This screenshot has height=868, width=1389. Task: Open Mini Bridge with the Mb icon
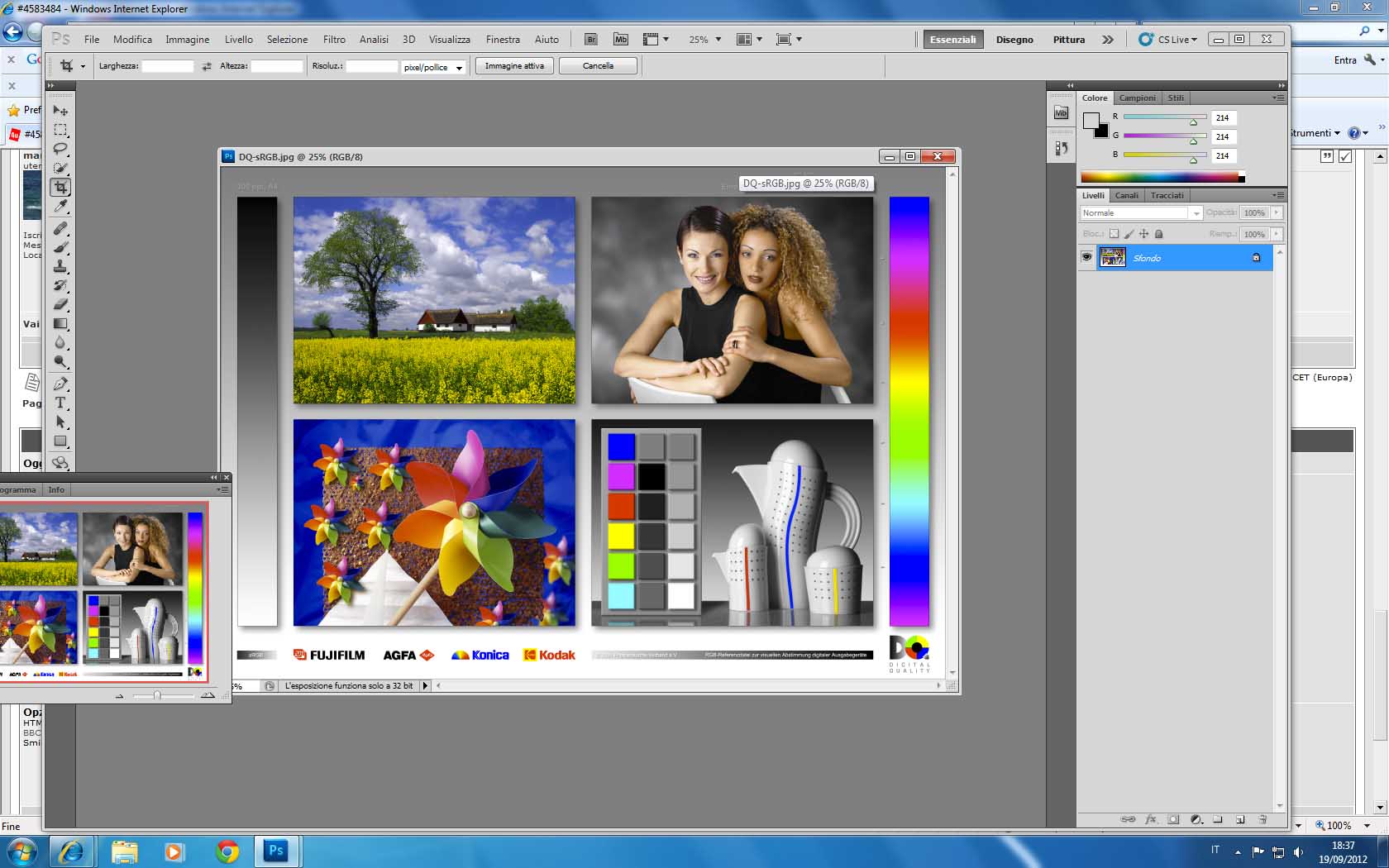point(621,40)
